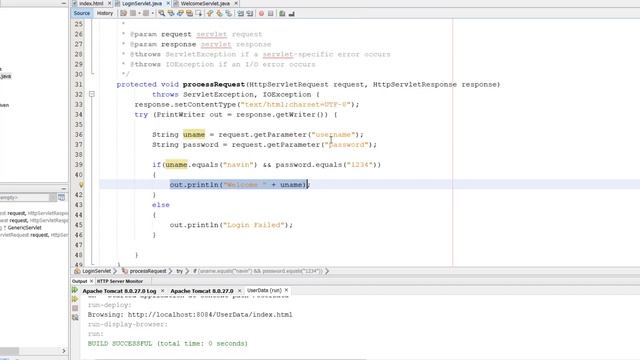Close the Output panel tab

[x=91, y=281]
